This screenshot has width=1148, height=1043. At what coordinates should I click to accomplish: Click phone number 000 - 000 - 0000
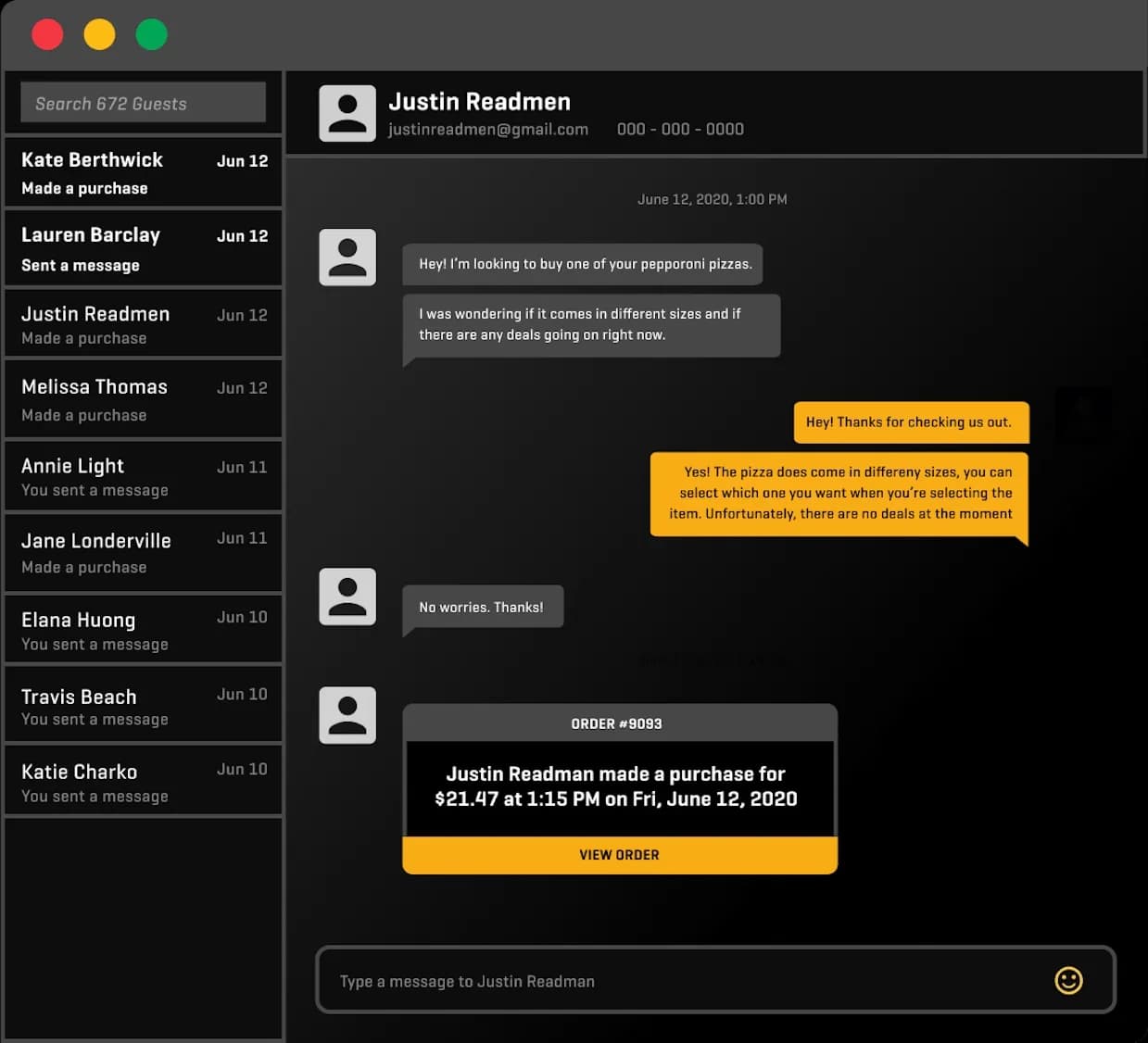tap(680, 129)
